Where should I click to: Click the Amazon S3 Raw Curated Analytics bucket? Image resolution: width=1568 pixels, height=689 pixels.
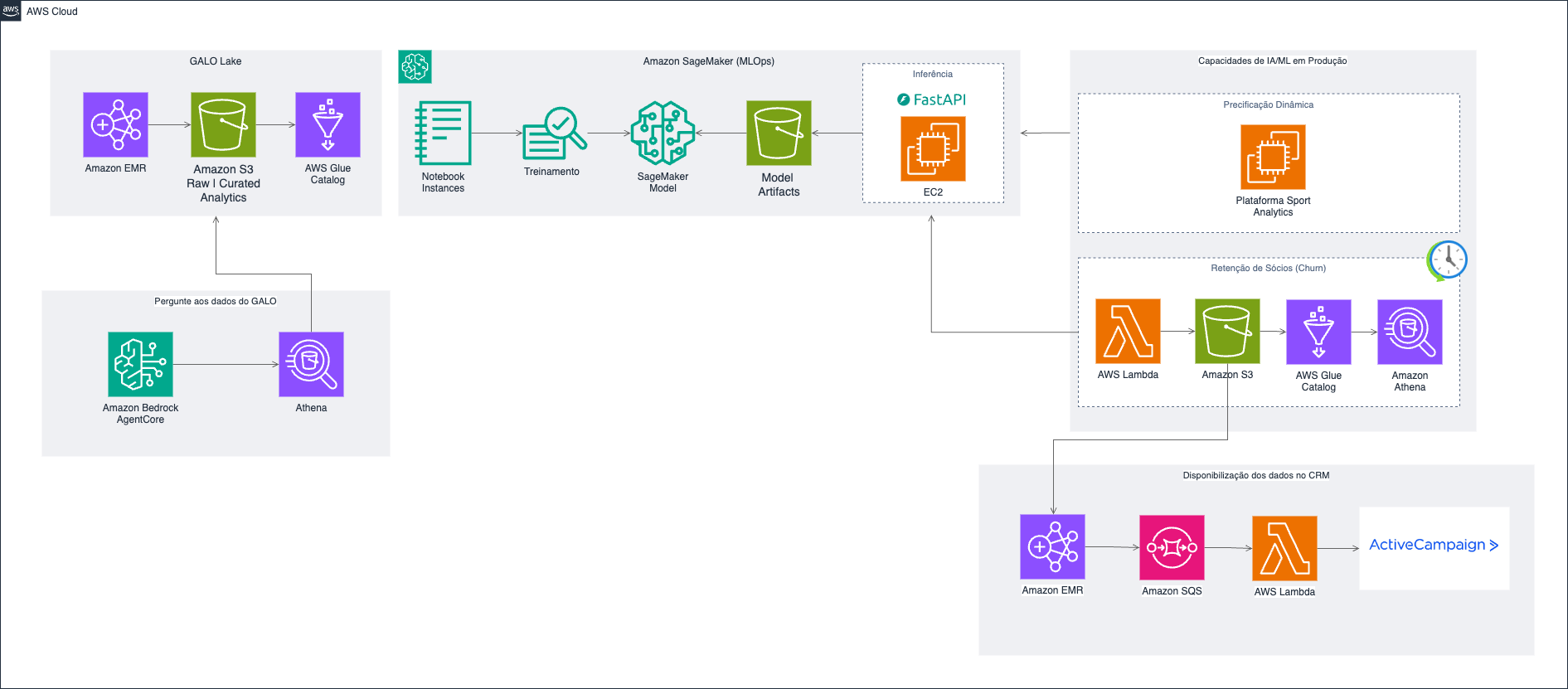tap(223, 124)
